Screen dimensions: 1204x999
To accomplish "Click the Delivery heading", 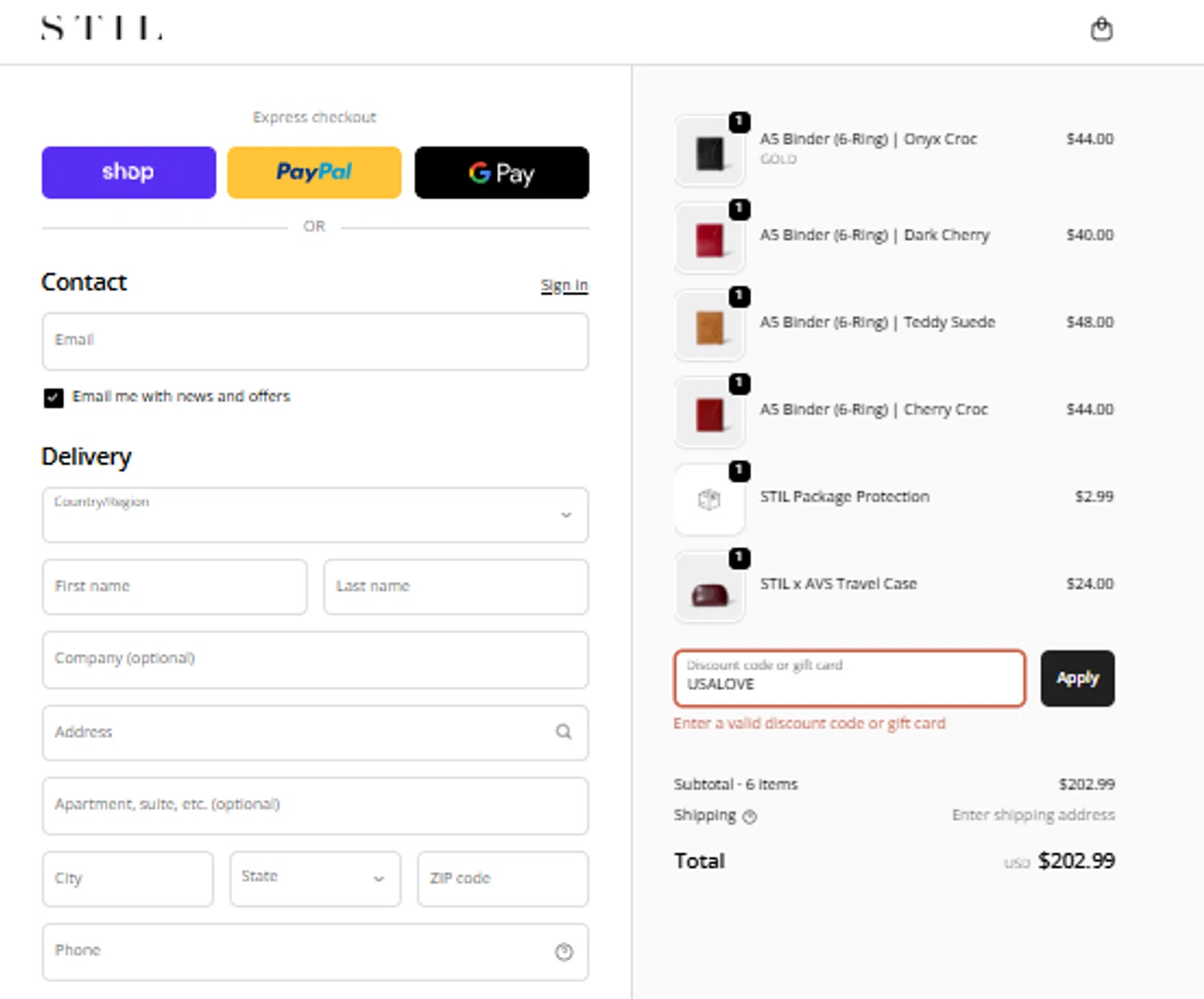I will click(86, 457).
